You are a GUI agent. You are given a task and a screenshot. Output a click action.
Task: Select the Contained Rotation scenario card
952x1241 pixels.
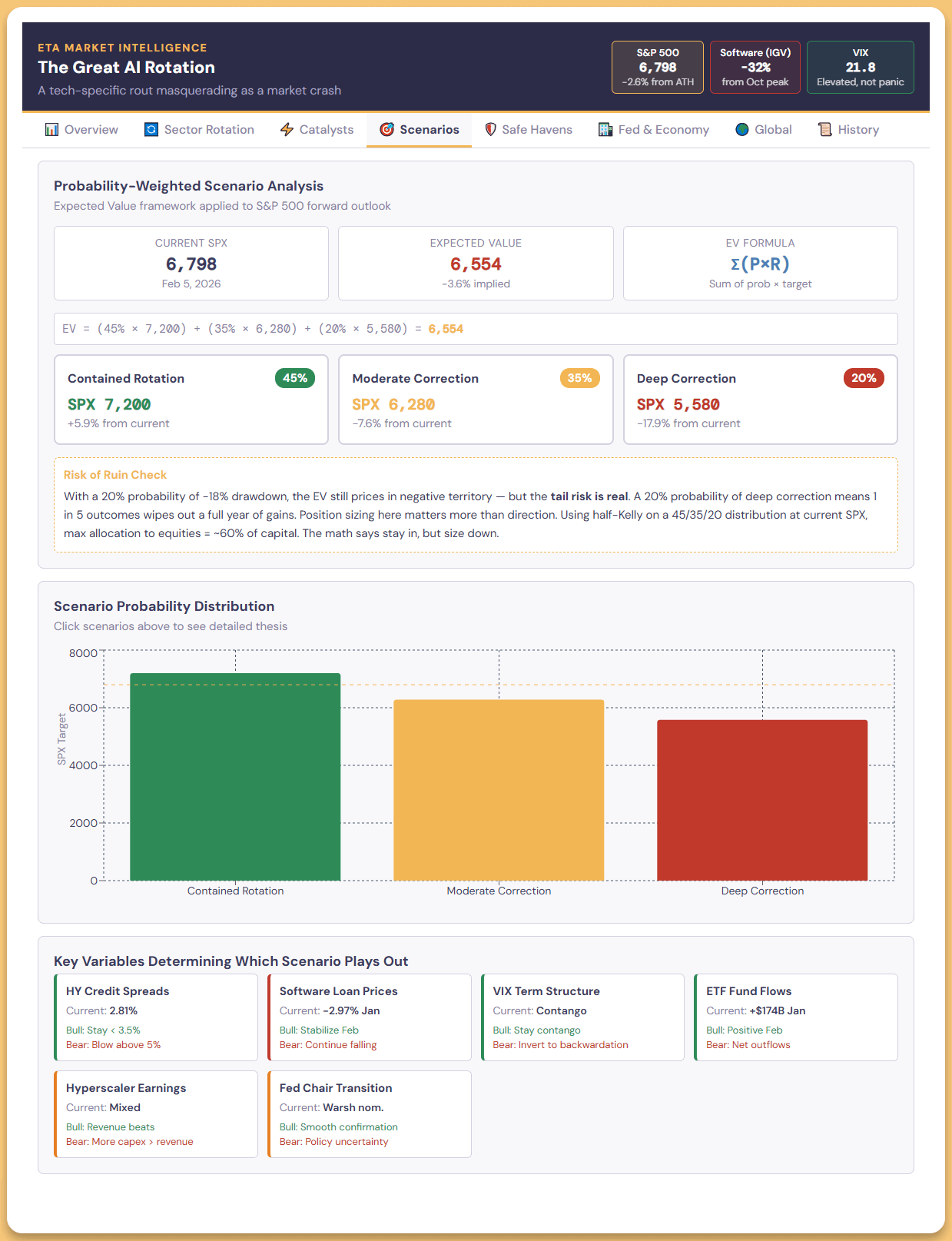pyautogui.click(x=191, y=400)
